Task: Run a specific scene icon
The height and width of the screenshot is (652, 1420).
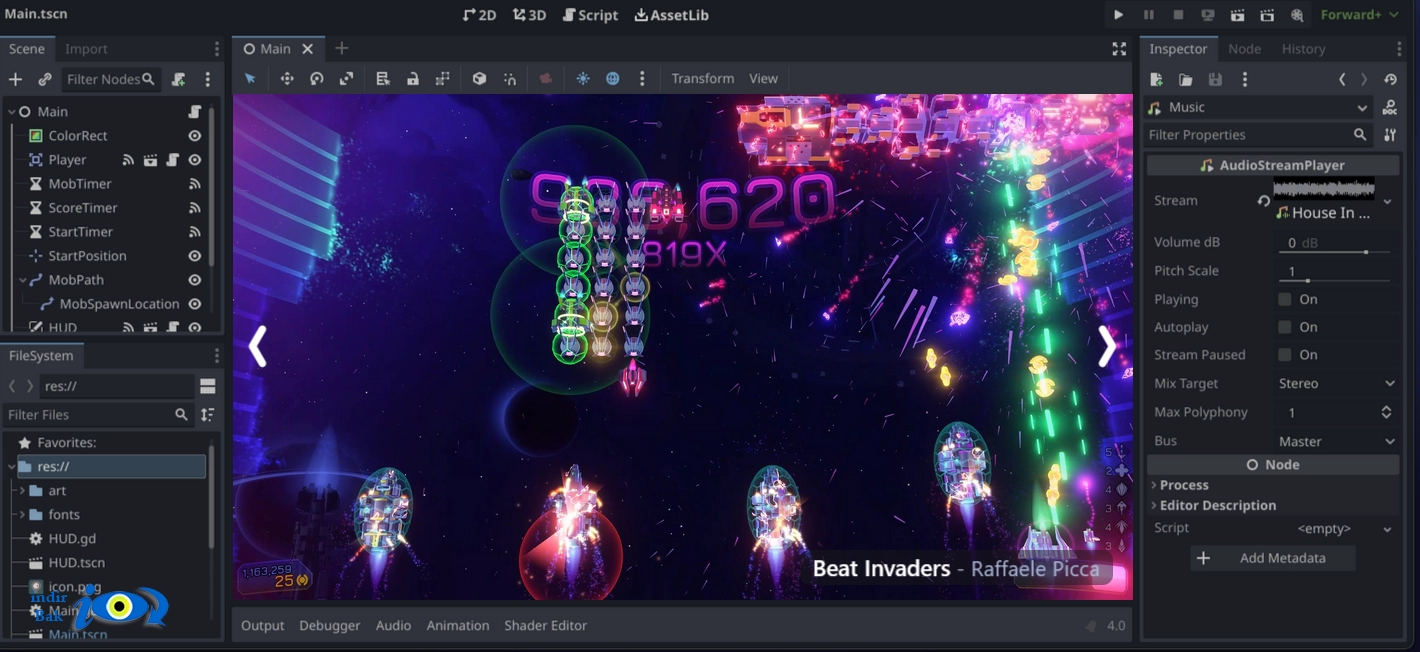Action: (x=1267, y=15)
